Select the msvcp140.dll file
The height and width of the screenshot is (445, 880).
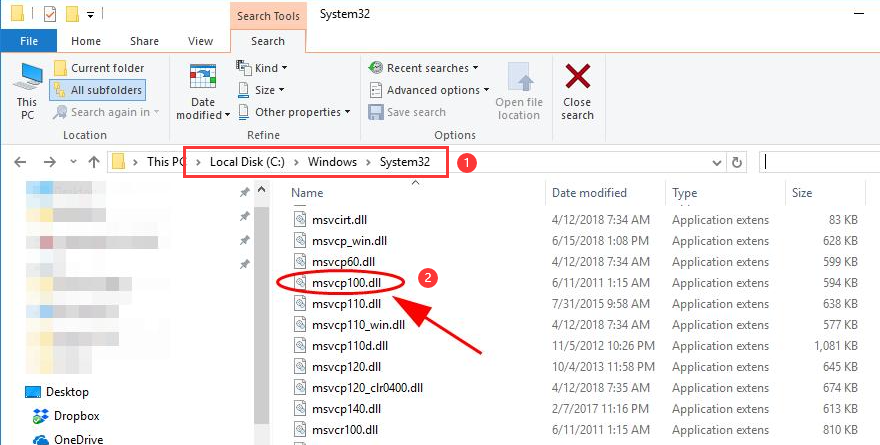pos(346,409)
